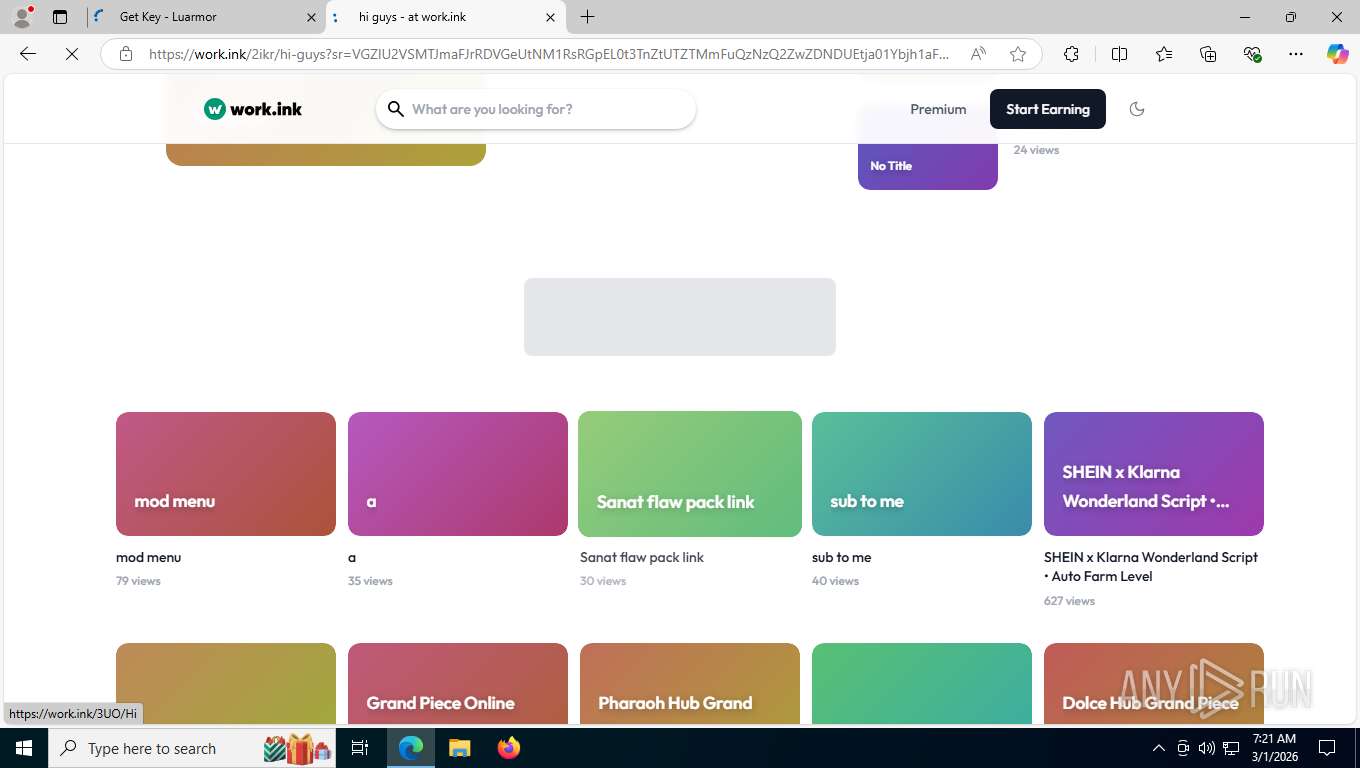The image size is (1360, 768).
Task: Open a new browser tab
Action: (588, 17)
